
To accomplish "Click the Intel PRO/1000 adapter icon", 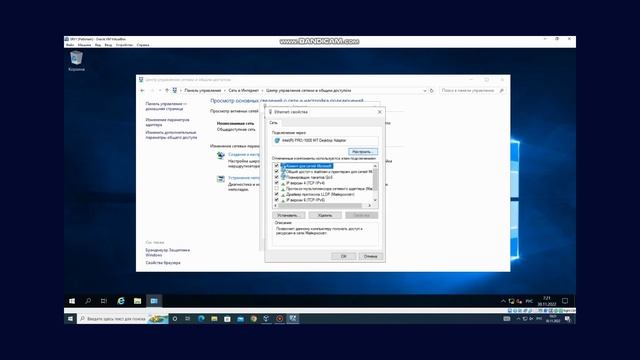I will tap(277, 140).
